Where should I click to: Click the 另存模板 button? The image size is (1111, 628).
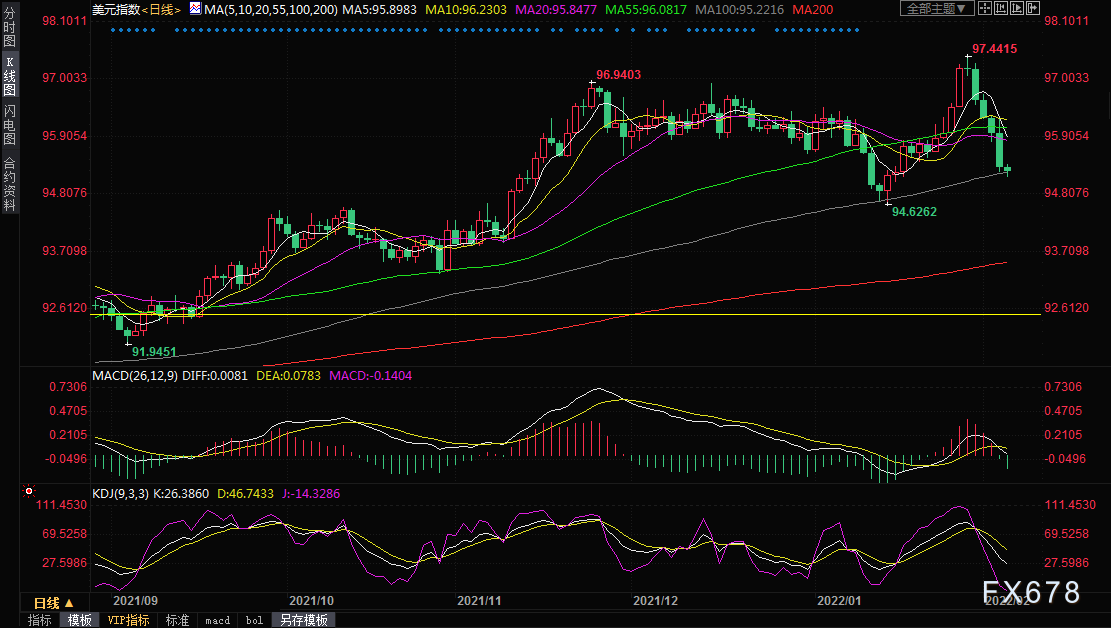pyautogui.click(x=303, y=620)
